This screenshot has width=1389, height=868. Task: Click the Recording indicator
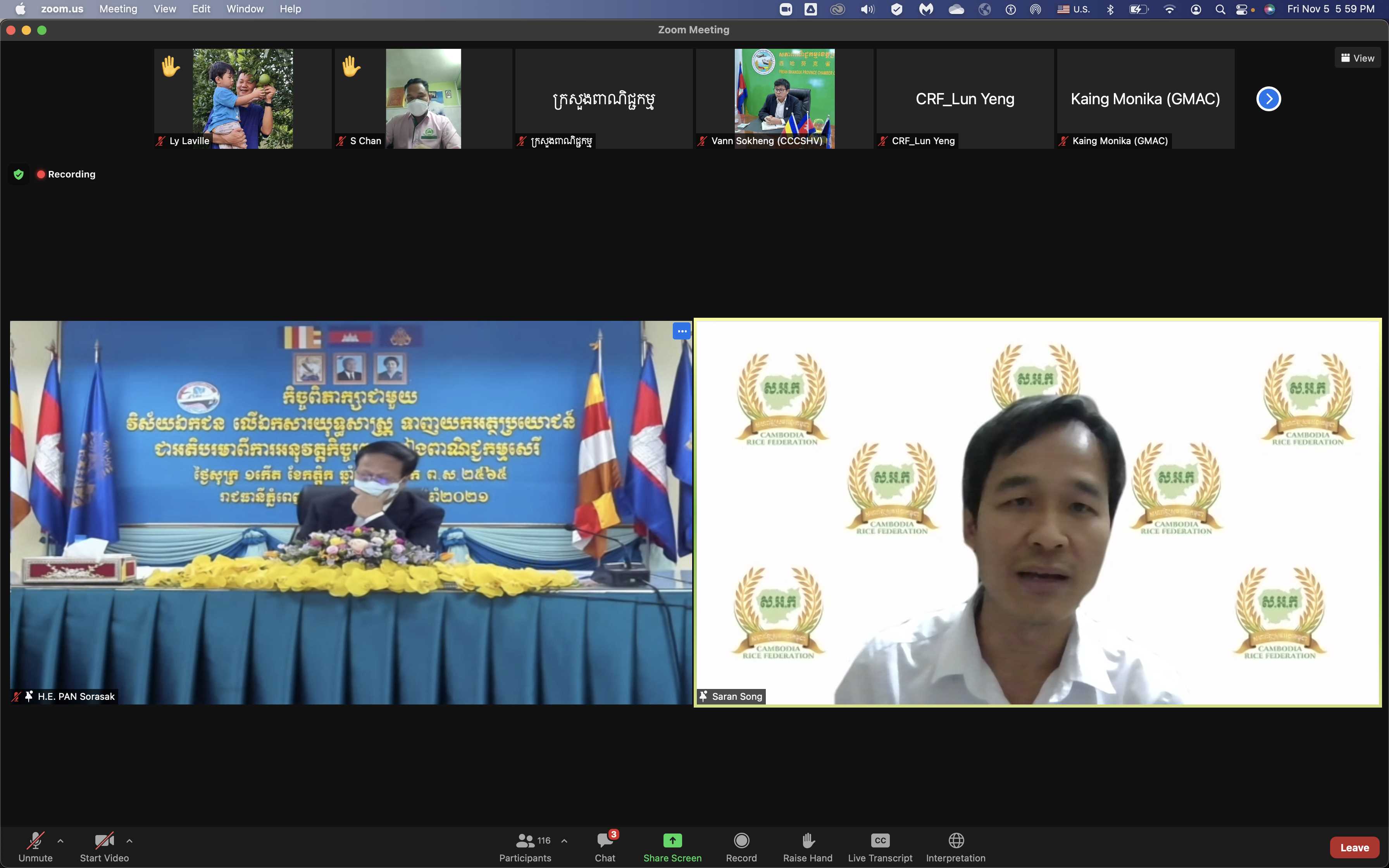click(66, 174)
